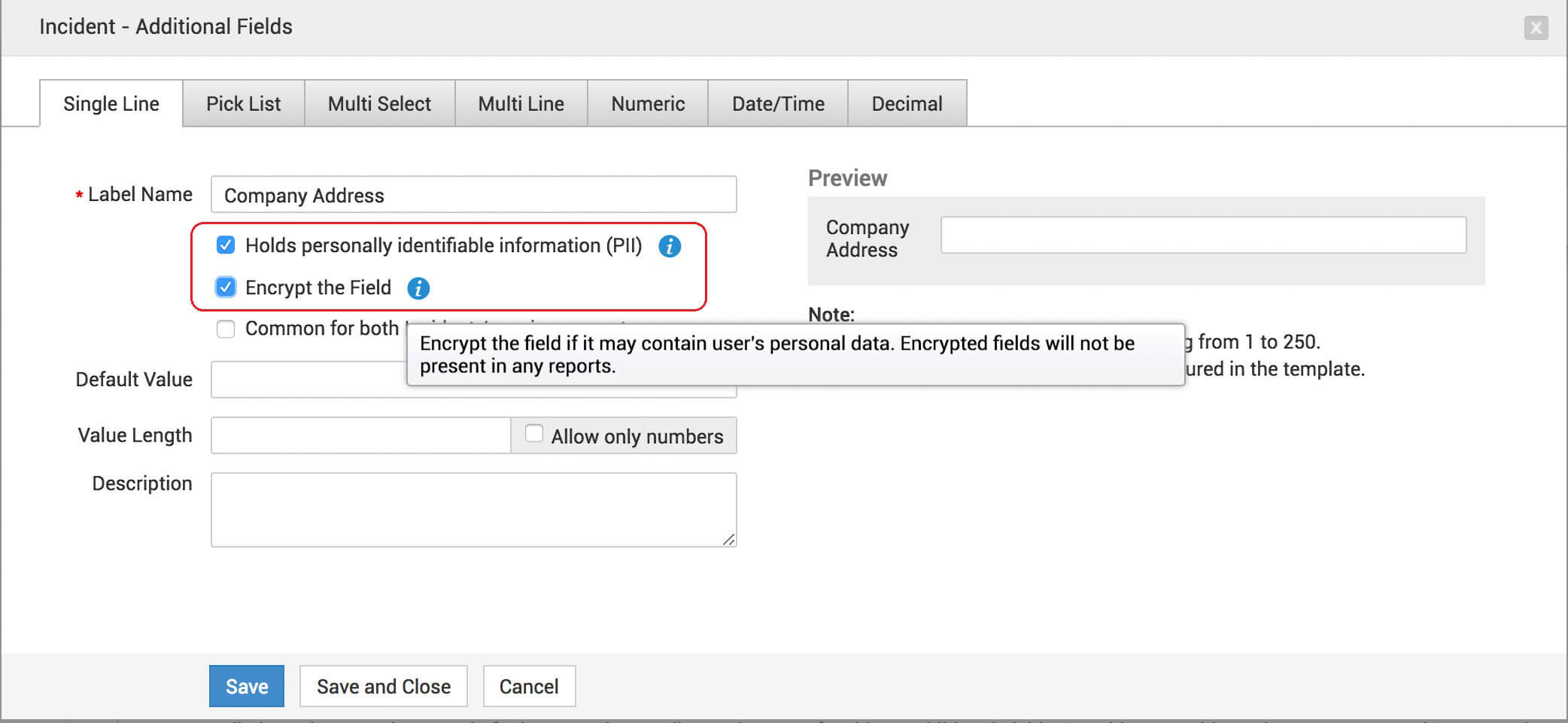Select the Single Line tab
This screenshot has height=723, width=1568.
(x=111, y=104)
